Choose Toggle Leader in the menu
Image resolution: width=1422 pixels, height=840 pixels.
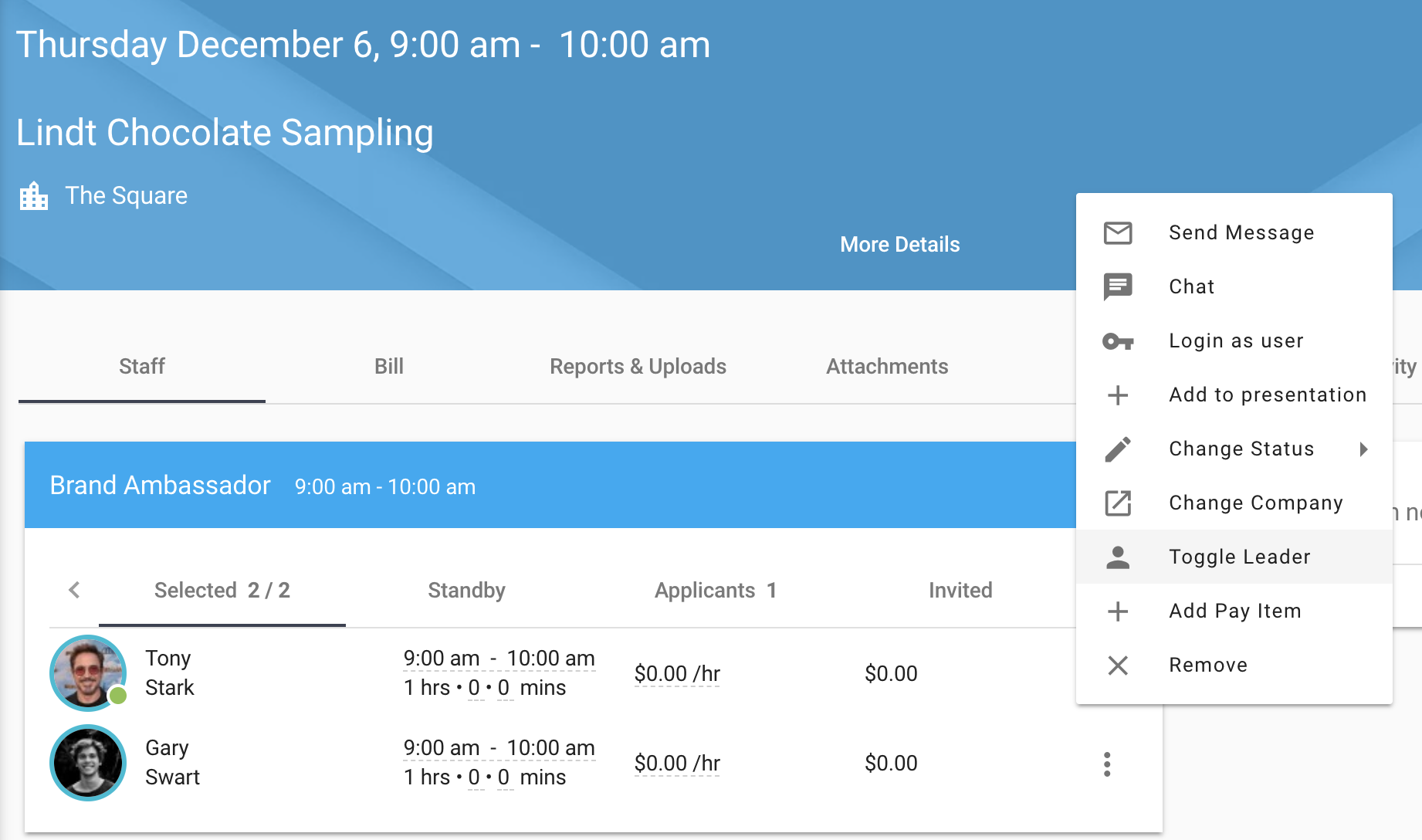click(x=1234, y=557)
